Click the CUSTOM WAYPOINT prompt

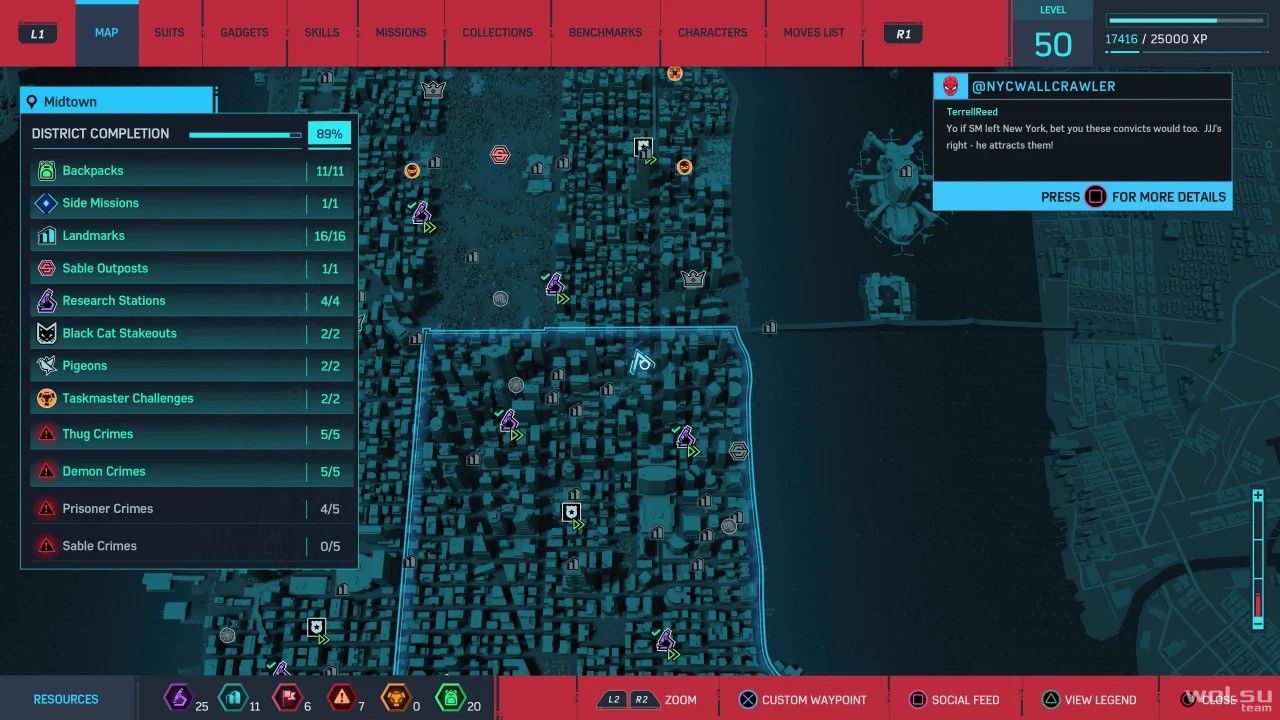[802, 700]
